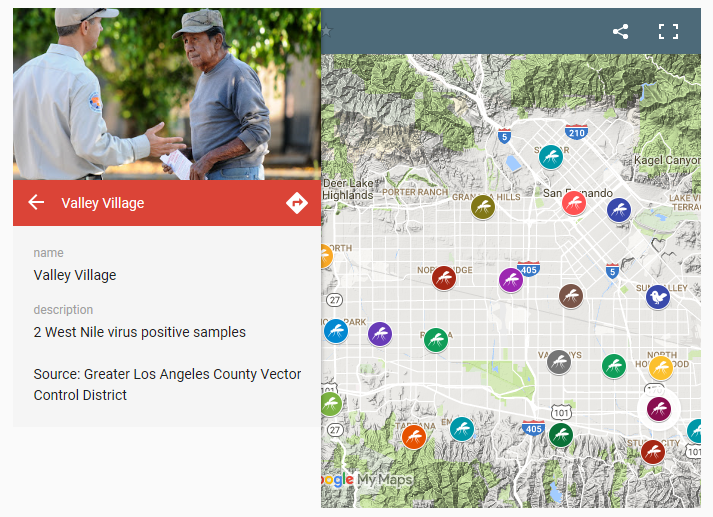Select the brown mosquito marker

[x=571, y=296]
